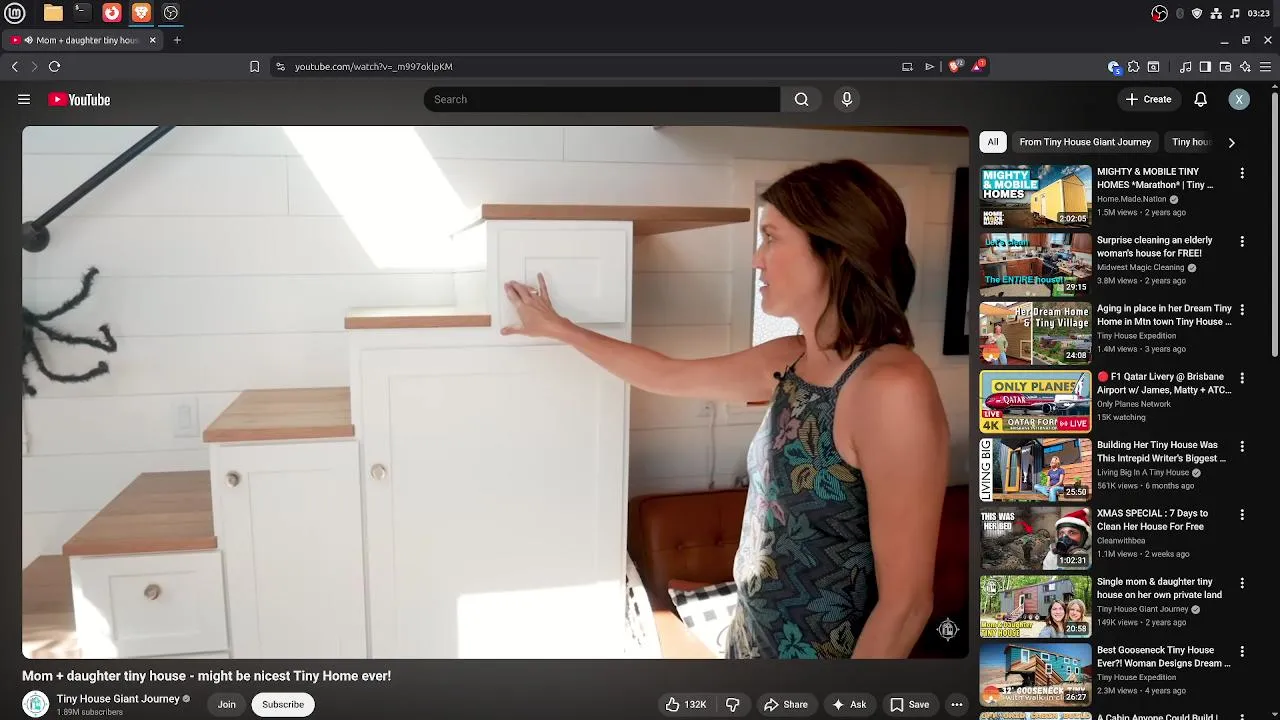Select the All filter chip
Image resolution: width=1280 pixels, height=720 pixels.
point(992,142)
